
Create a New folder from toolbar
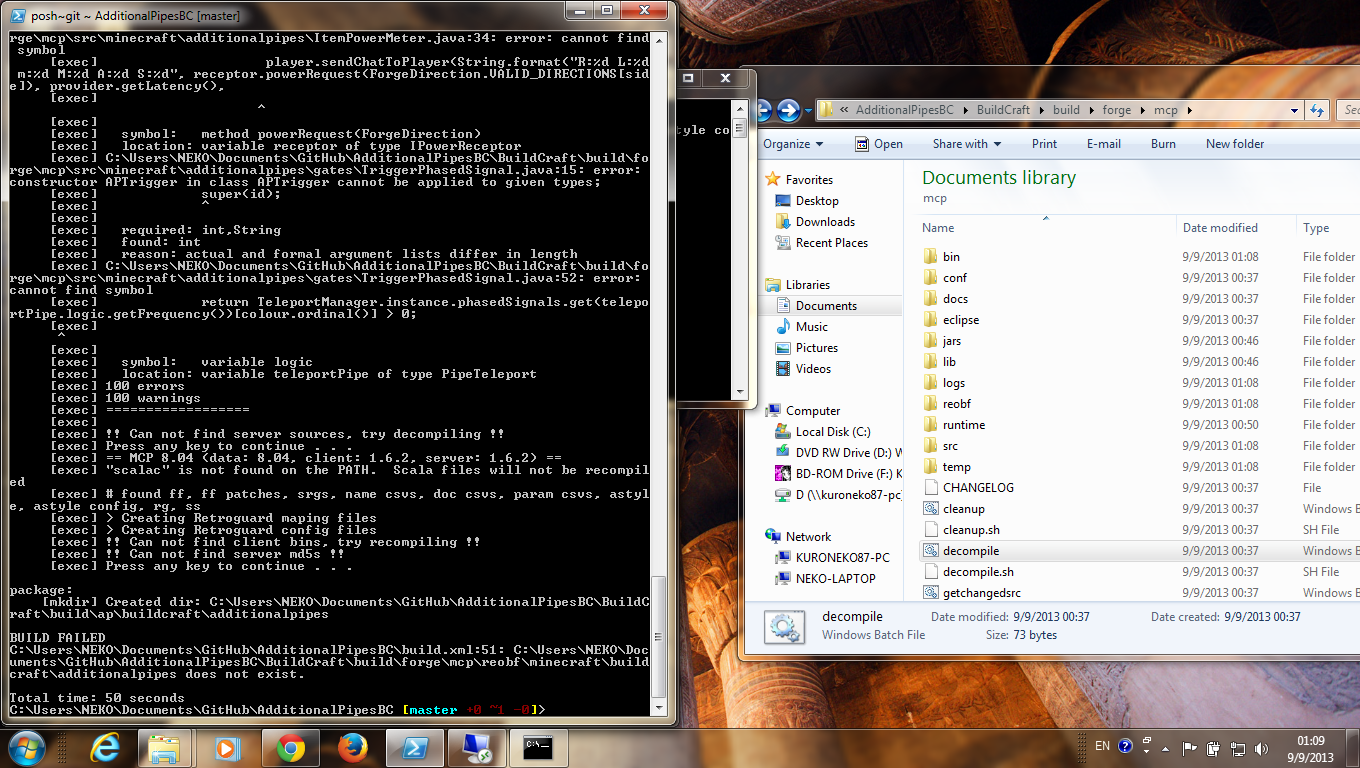(1235, 144)
